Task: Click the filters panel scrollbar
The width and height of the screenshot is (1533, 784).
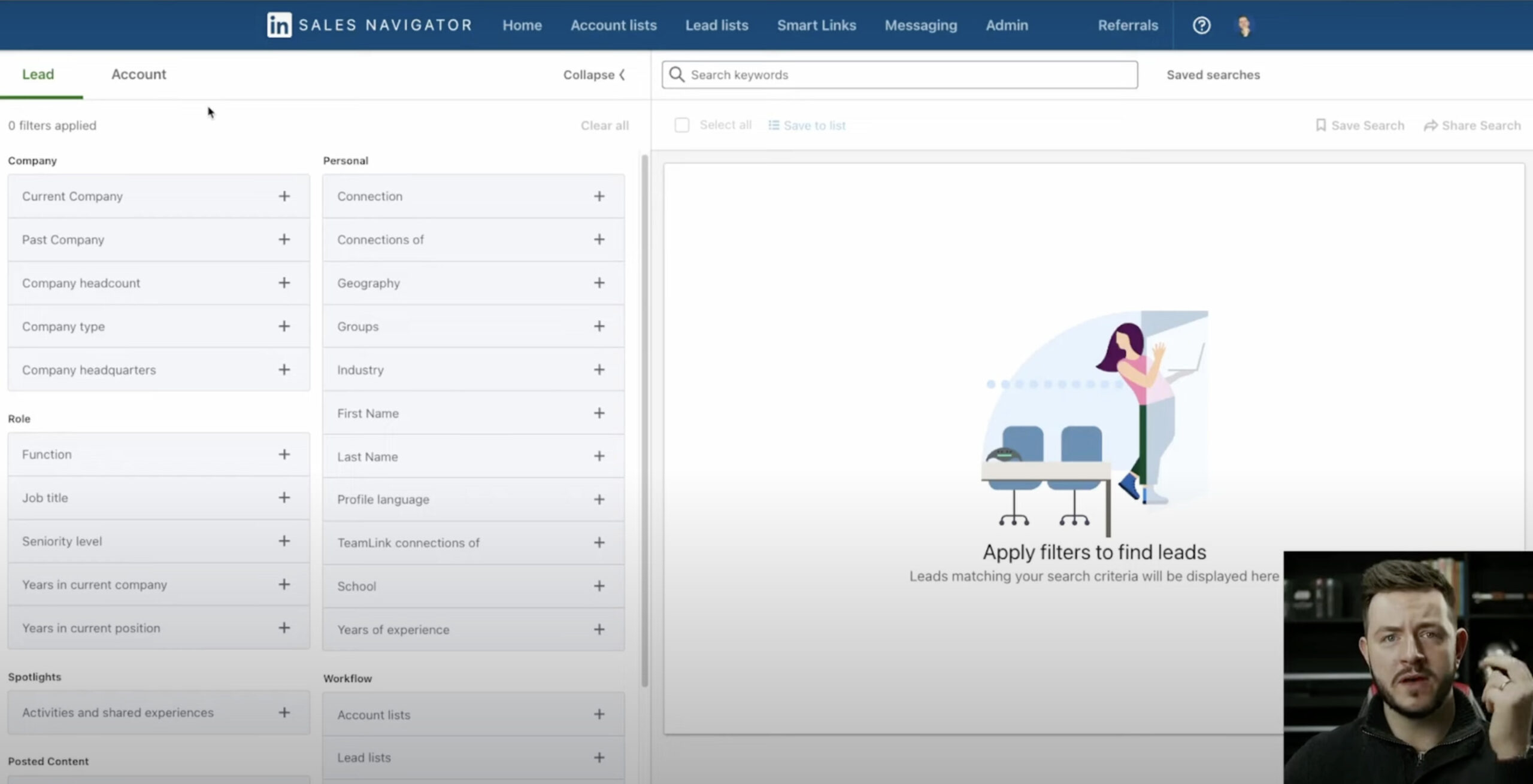Action: [644, 421]
